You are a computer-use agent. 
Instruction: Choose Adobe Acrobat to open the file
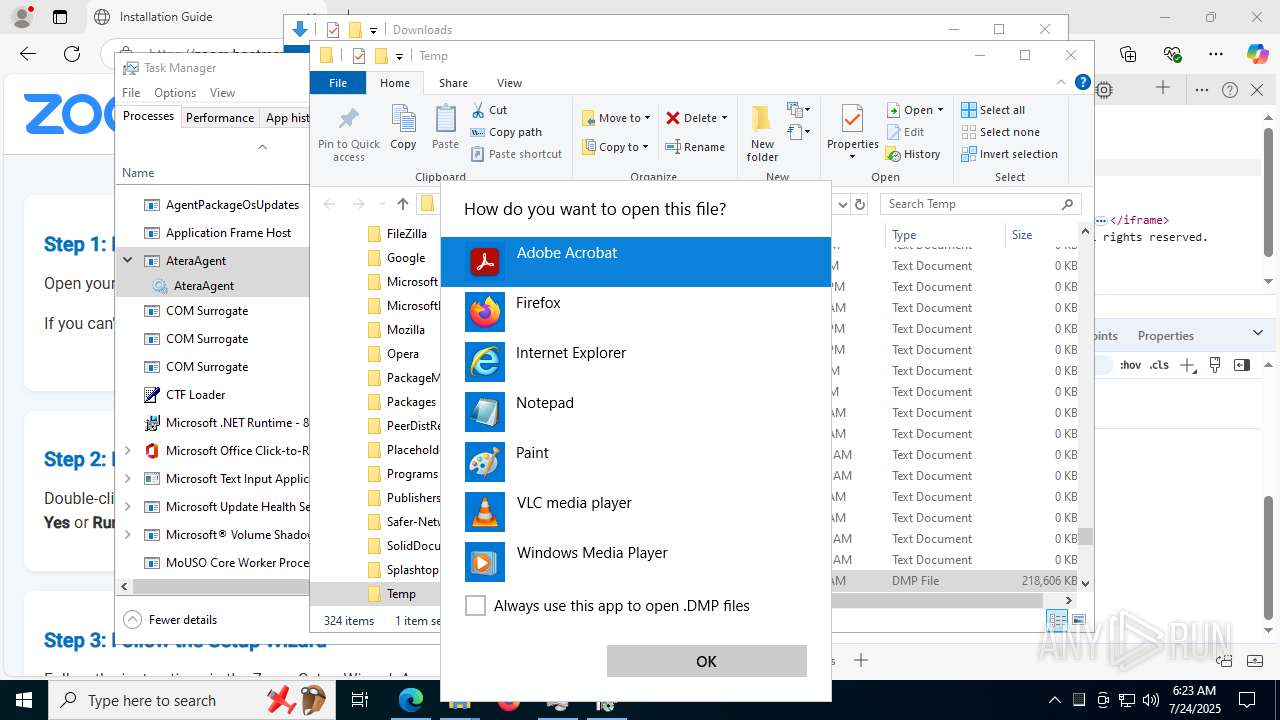pyautogui.click(x=636, y=261)
